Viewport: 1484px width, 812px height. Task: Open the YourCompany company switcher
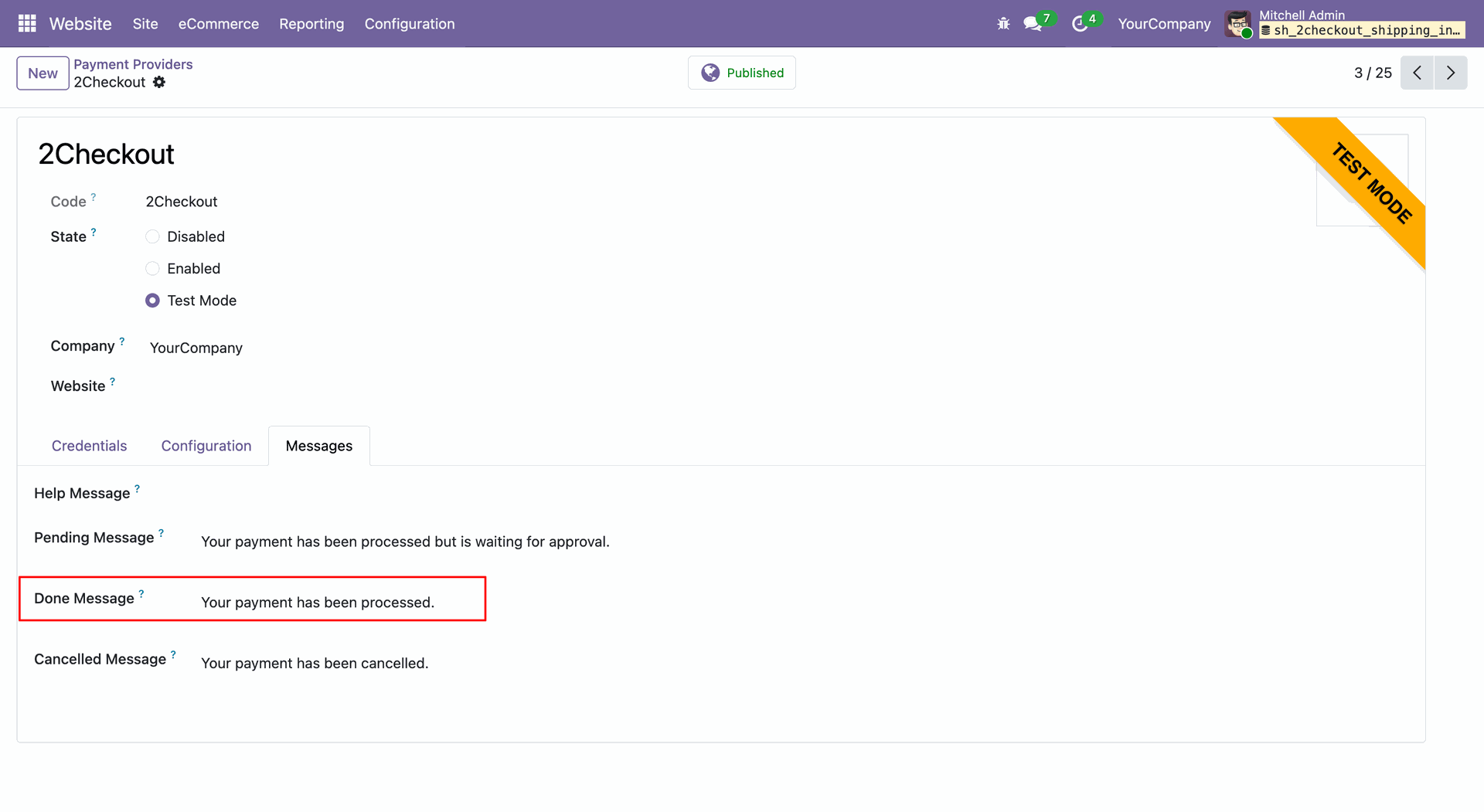tap(1164, 24)
